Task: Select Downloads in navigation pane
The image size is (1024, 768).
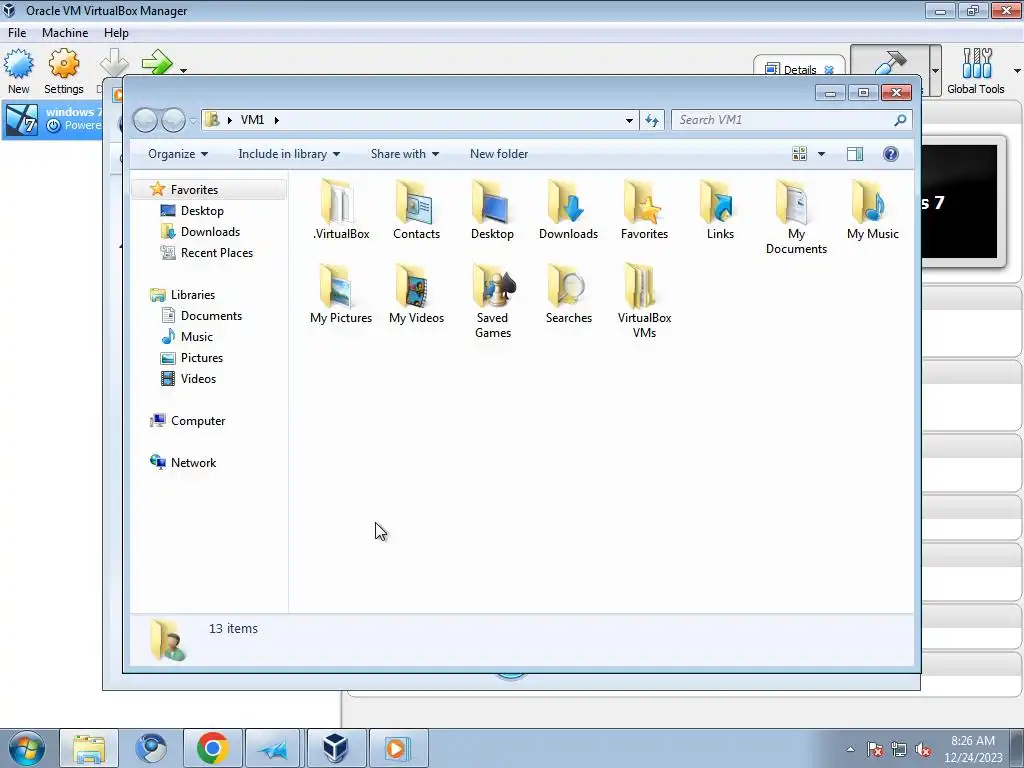Action: point(210,232)
